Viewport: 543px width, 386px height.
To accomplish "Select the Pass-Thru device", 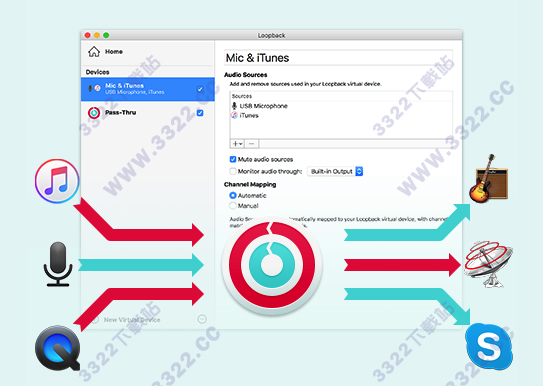I will point(148,113).
